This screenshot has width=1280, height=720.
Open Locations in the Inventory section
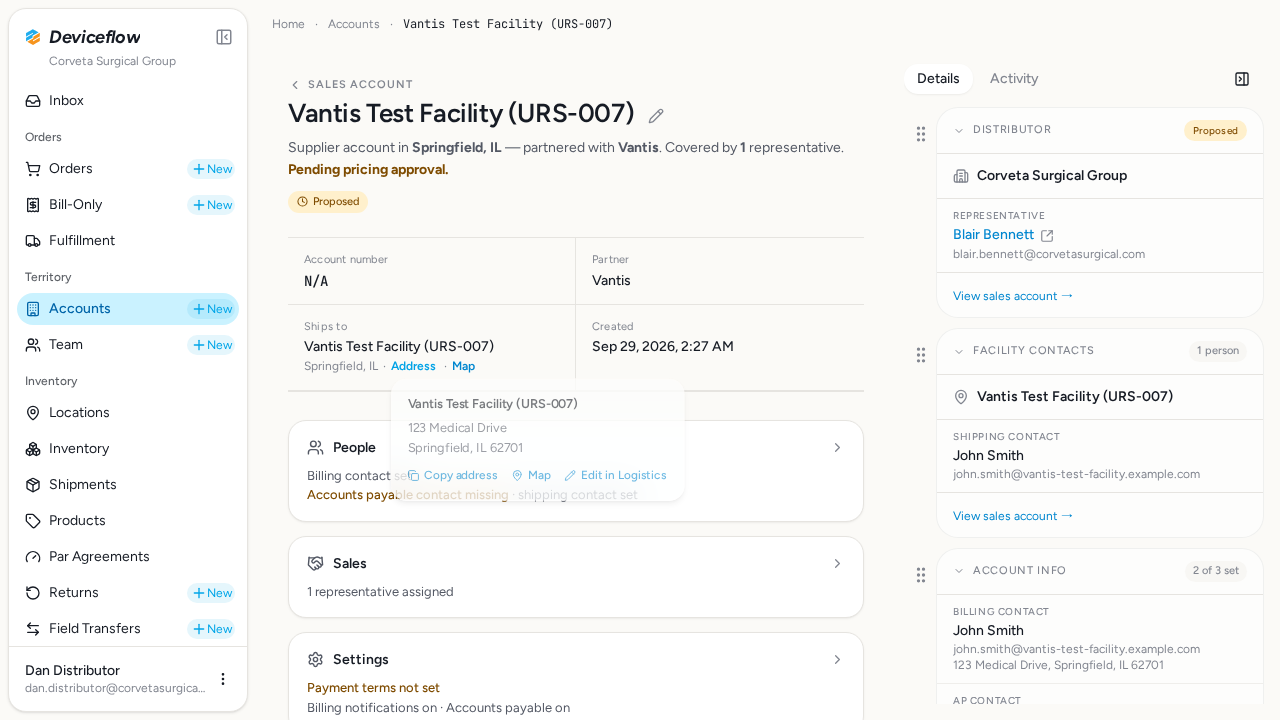tap(128, 413)
